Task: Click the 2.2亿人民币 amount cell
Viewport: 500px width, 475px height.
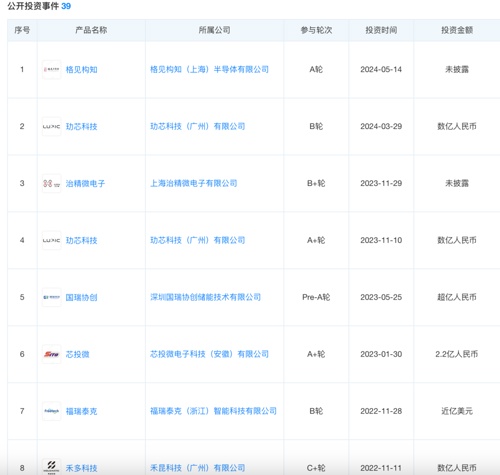Action: [x=457, y=354]
